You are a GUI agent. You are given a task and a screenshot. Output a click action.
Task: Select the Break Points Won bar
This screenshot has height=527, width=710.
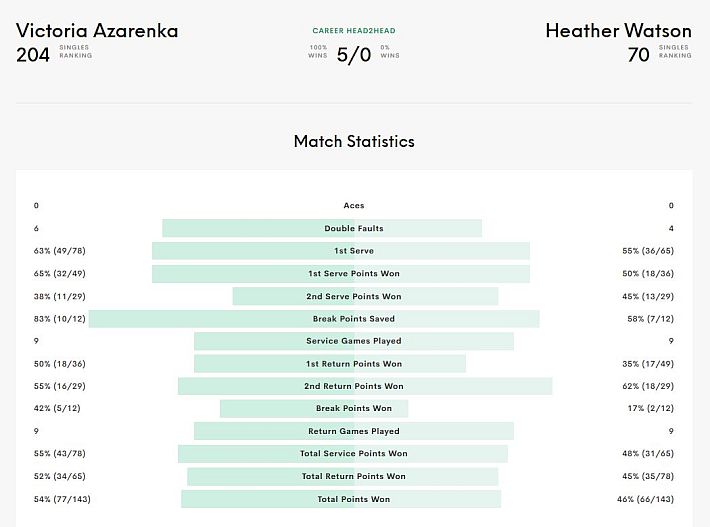click(314, 408)
